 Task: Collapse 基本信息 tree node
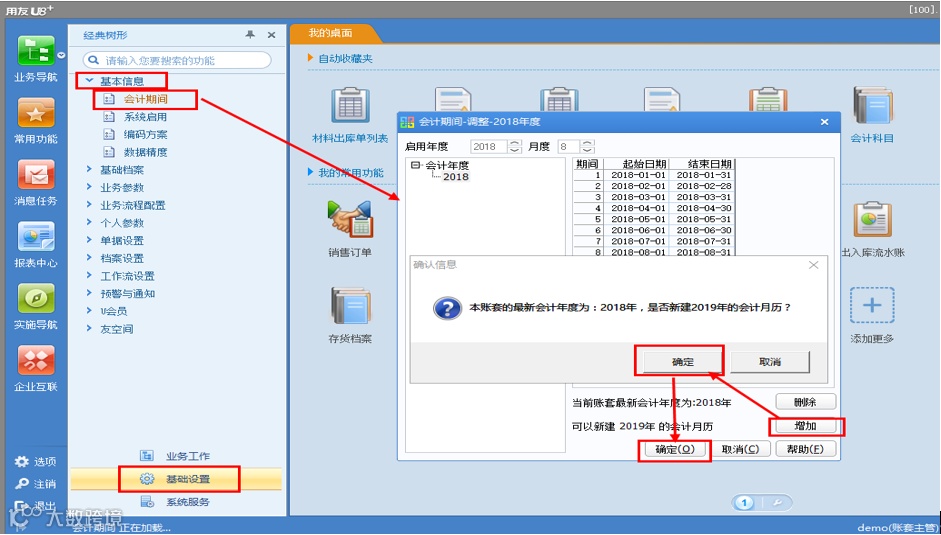pos(89,80)
